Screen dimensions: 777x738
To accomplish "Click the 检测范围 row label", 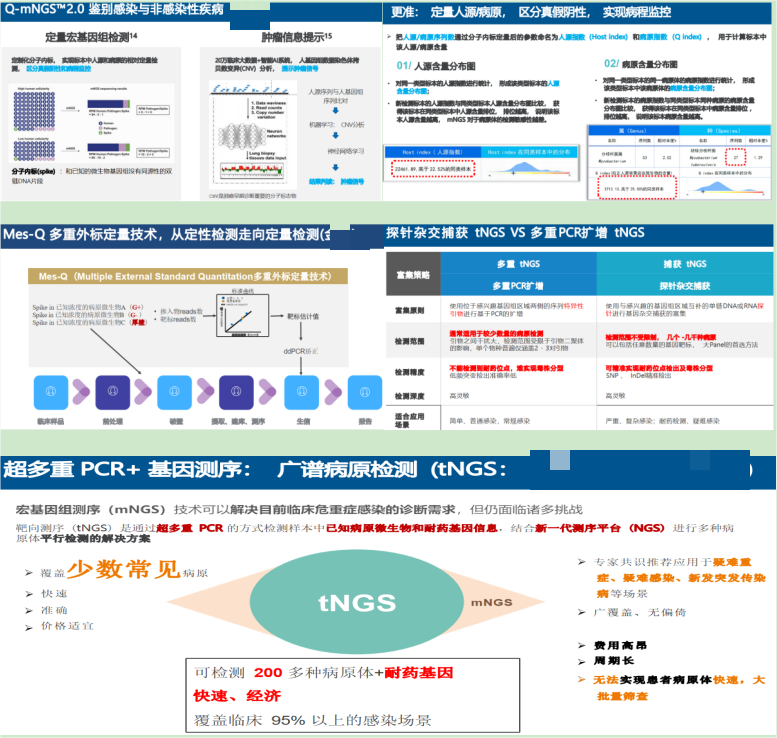I will click(409, 341).
